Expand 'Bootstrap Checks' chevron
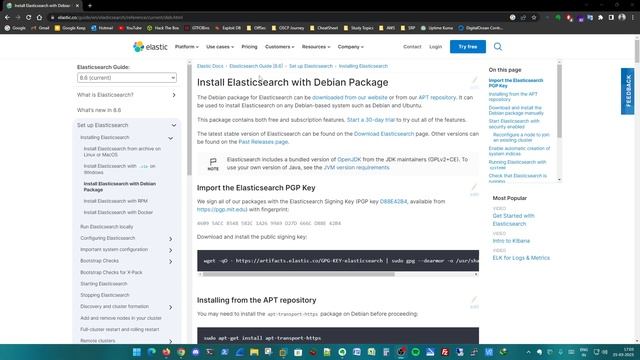The image size is (640, 360). coord(171,262)
